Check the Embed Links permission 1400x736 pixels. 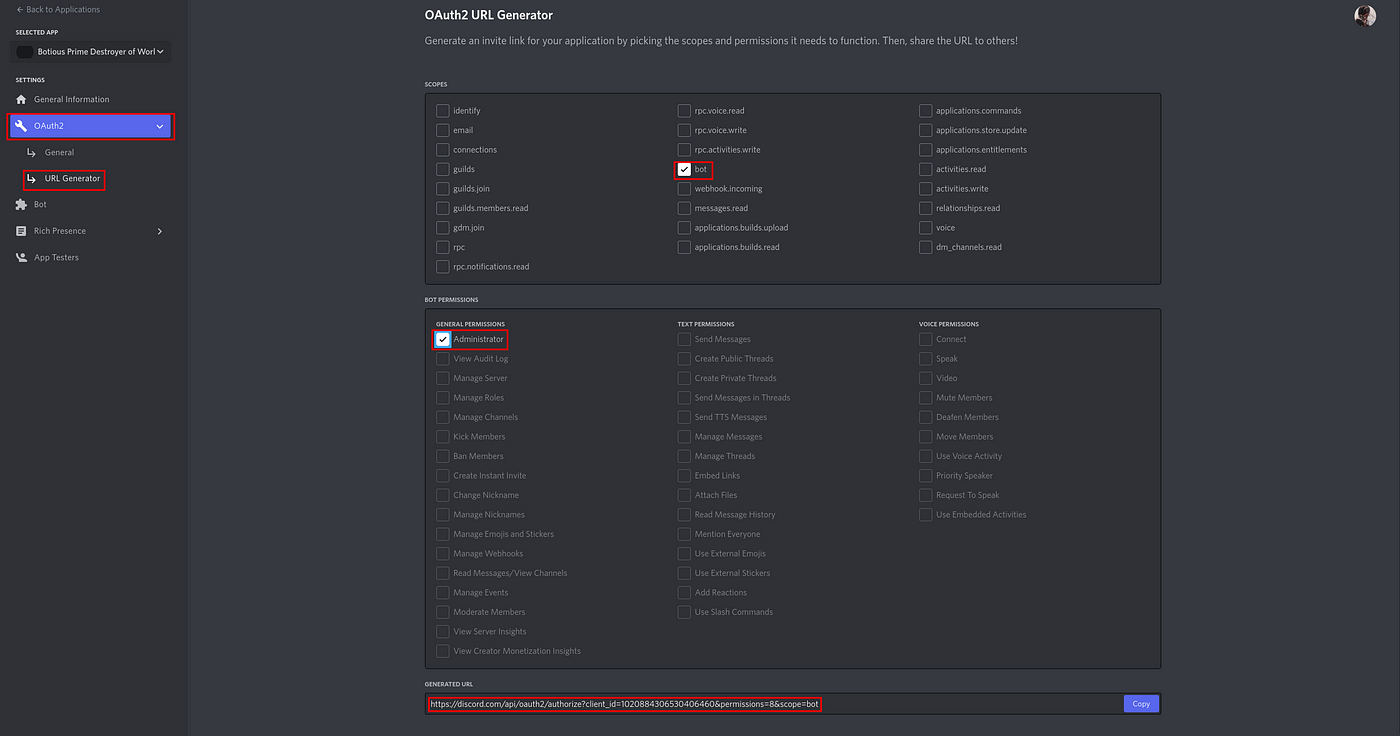point(684,476)
